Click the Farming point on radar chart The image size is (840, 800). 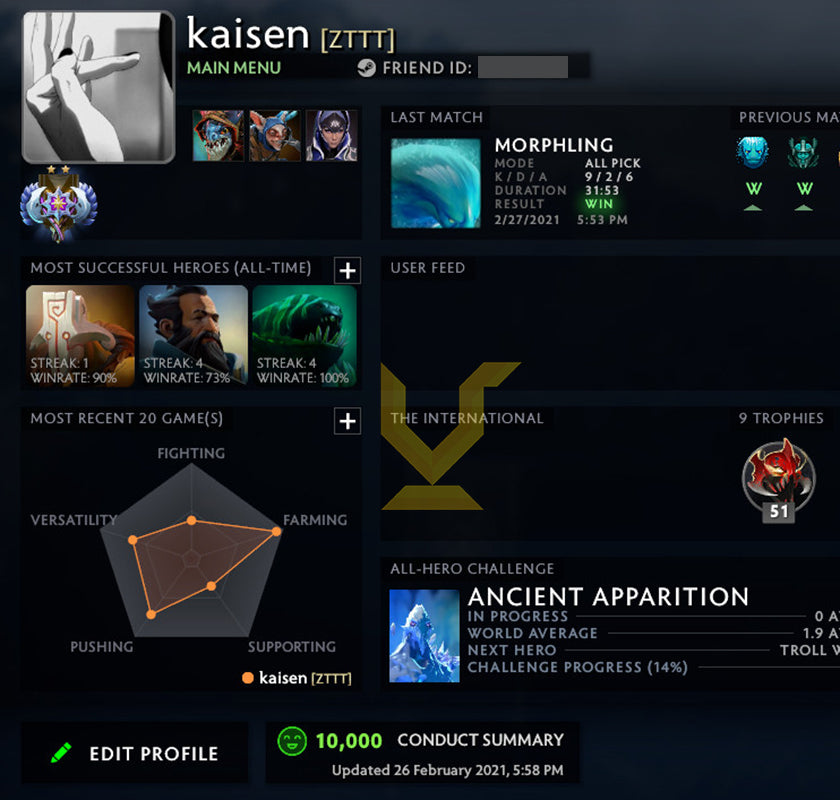click(276, 532)
